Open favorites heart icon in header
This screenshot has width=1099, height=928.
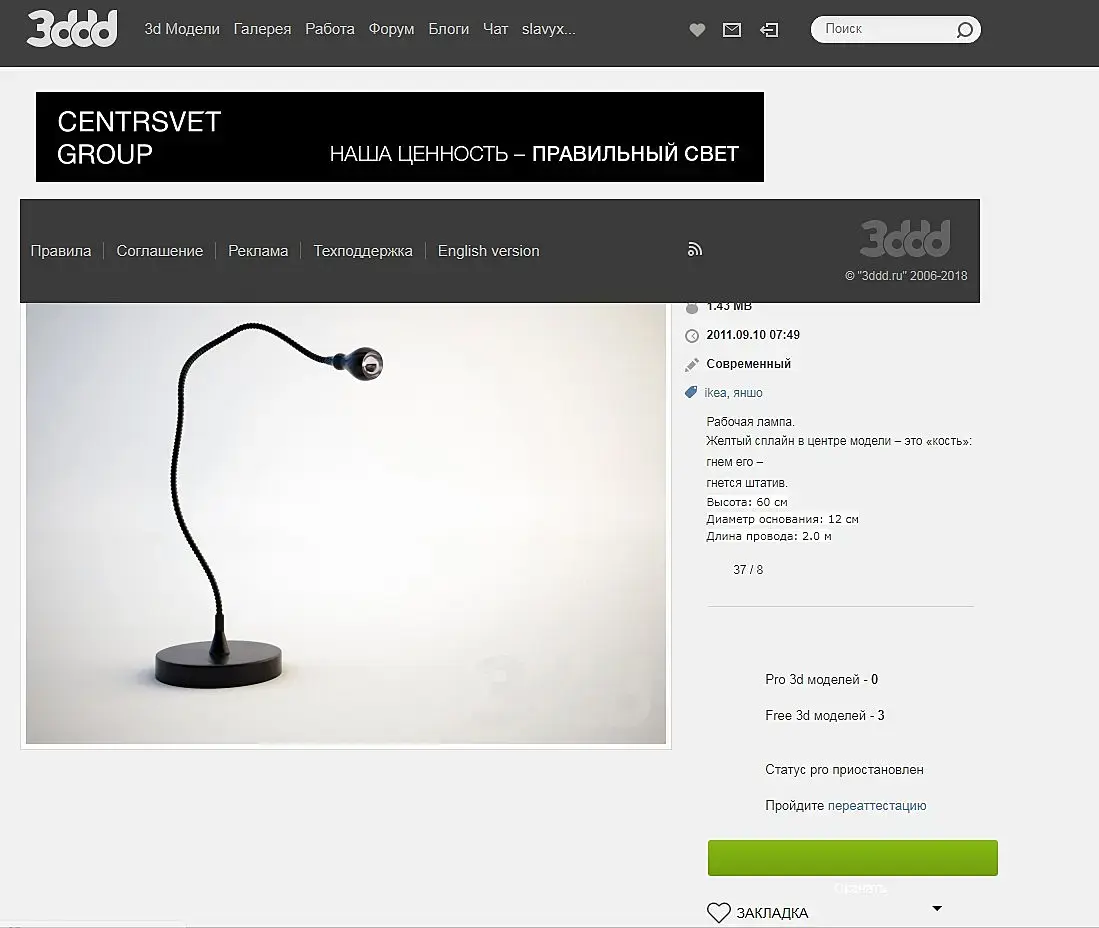[697, 30]
